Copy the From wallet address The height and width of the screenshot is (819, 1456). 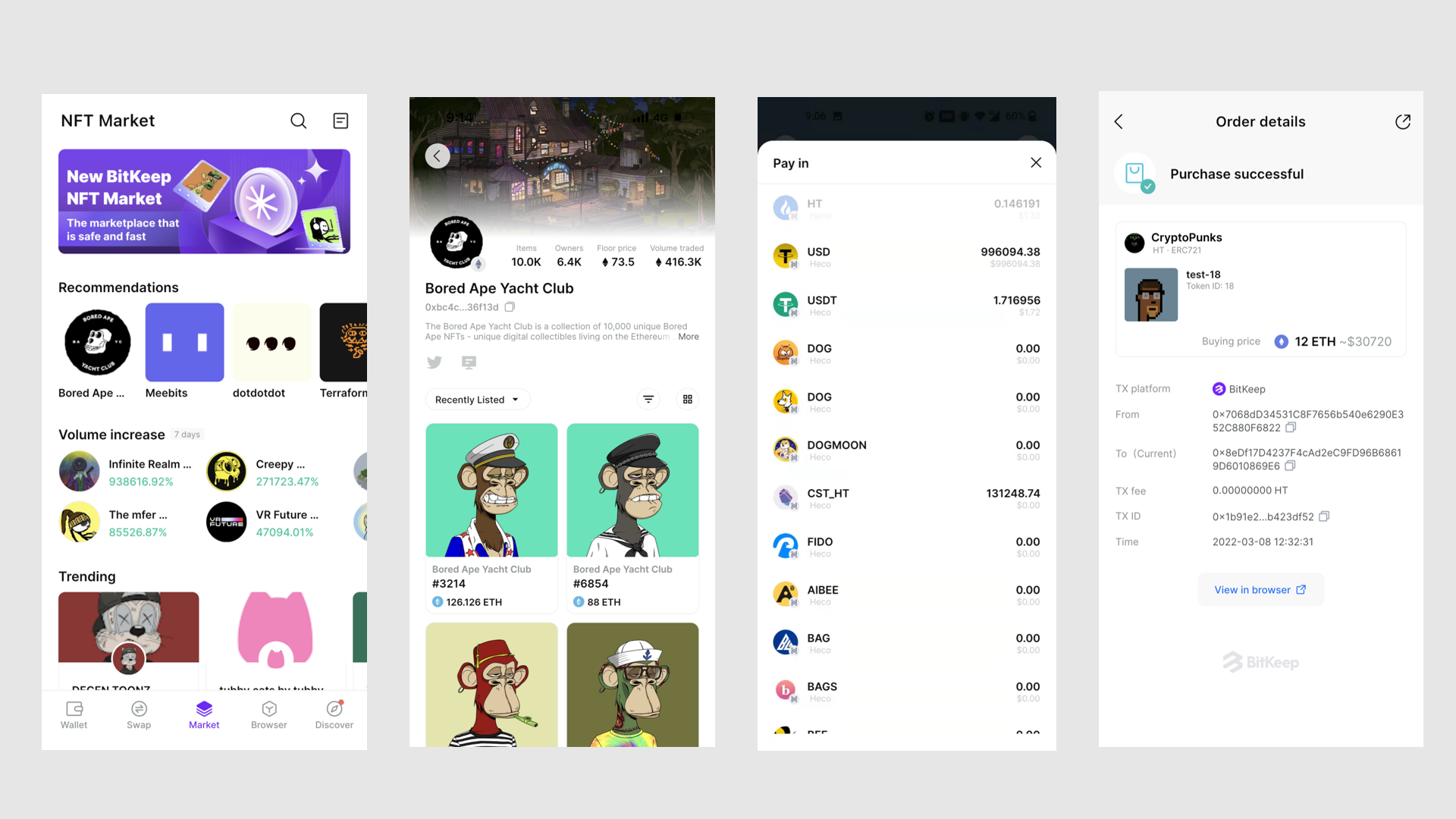[1291, 428]
